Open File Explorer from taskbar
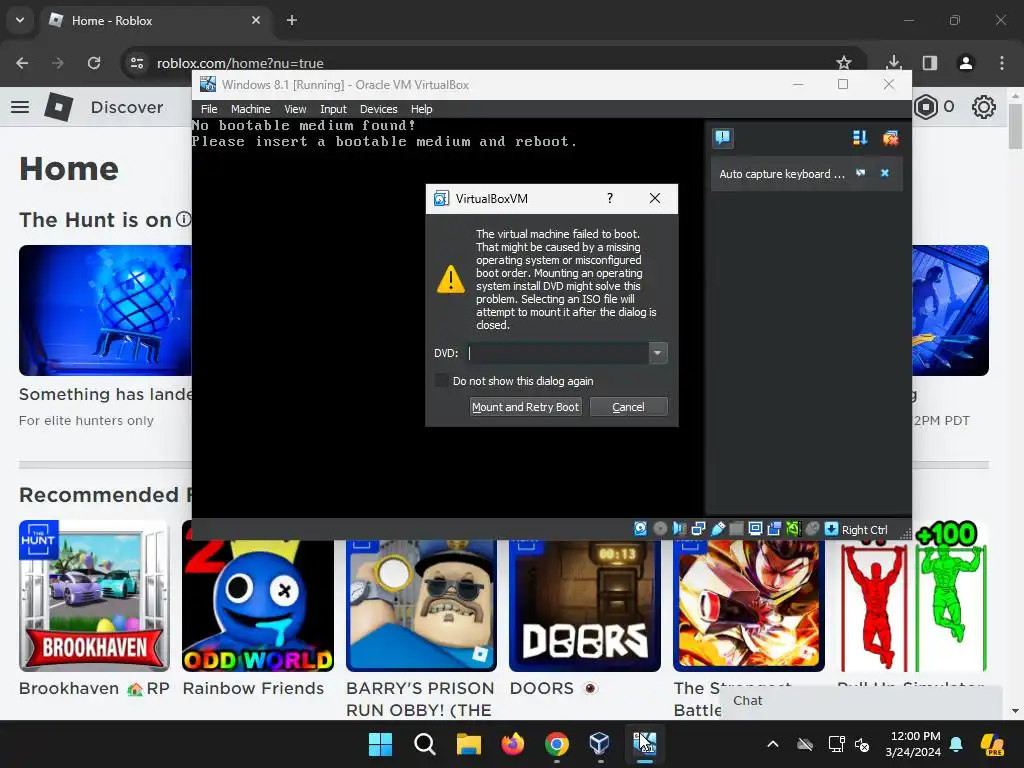Viewport: 1024px width, 768px height. tap(468, 744)
